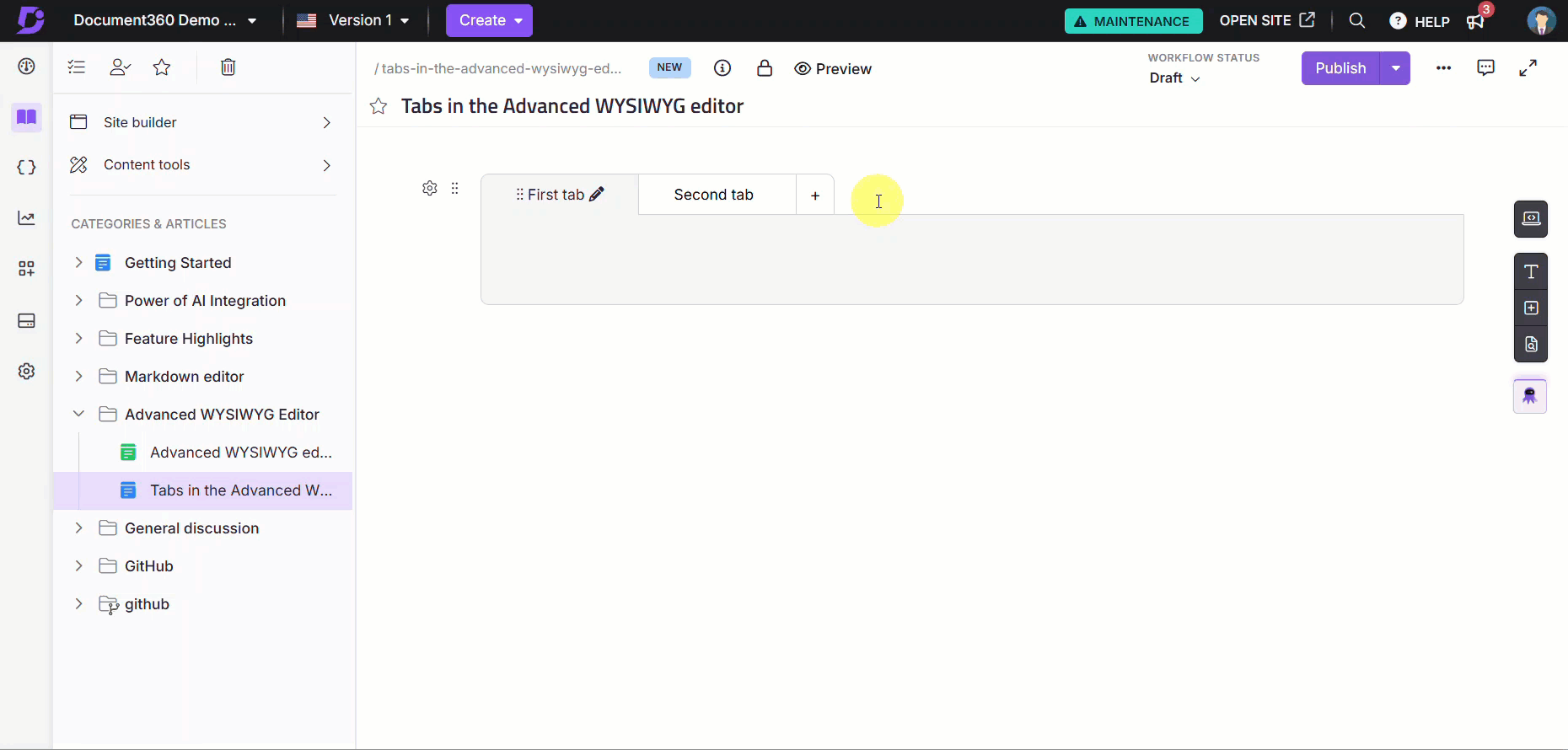This screenshot has height=750, width=1568.
Task: Expand the Getting Started category
Action: [78, 262]
